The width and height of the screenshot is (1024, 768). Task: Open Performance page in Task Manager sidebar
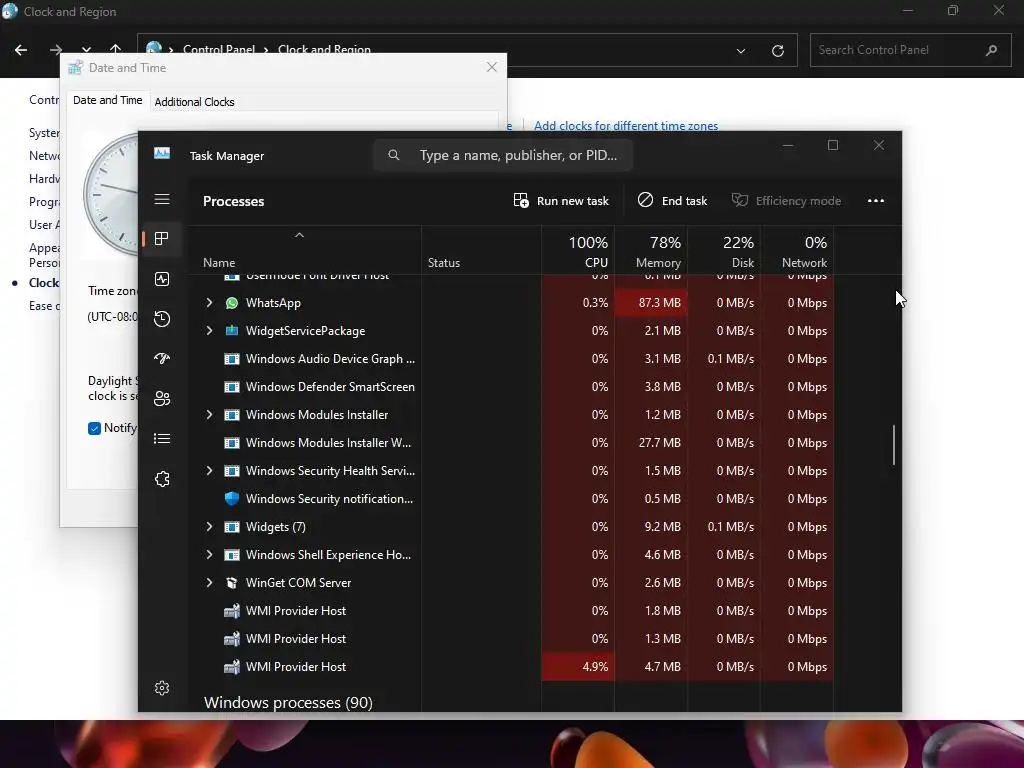pyautogui.click(x=162, y=279)
